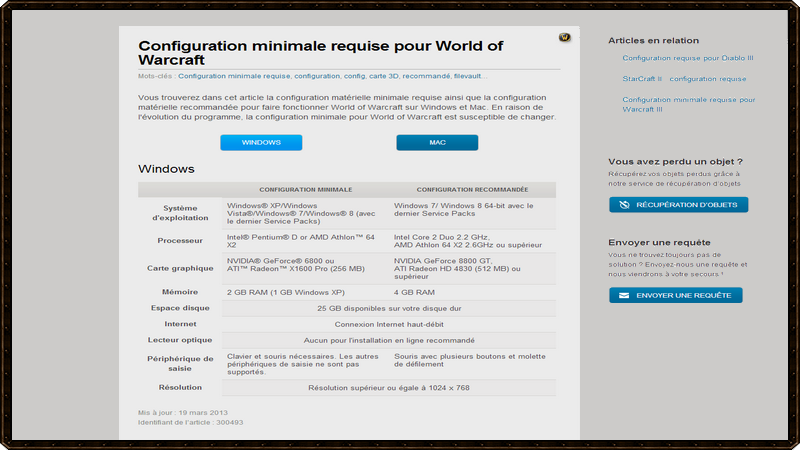Click the World of Warcraft game icon

pos(564,37)
